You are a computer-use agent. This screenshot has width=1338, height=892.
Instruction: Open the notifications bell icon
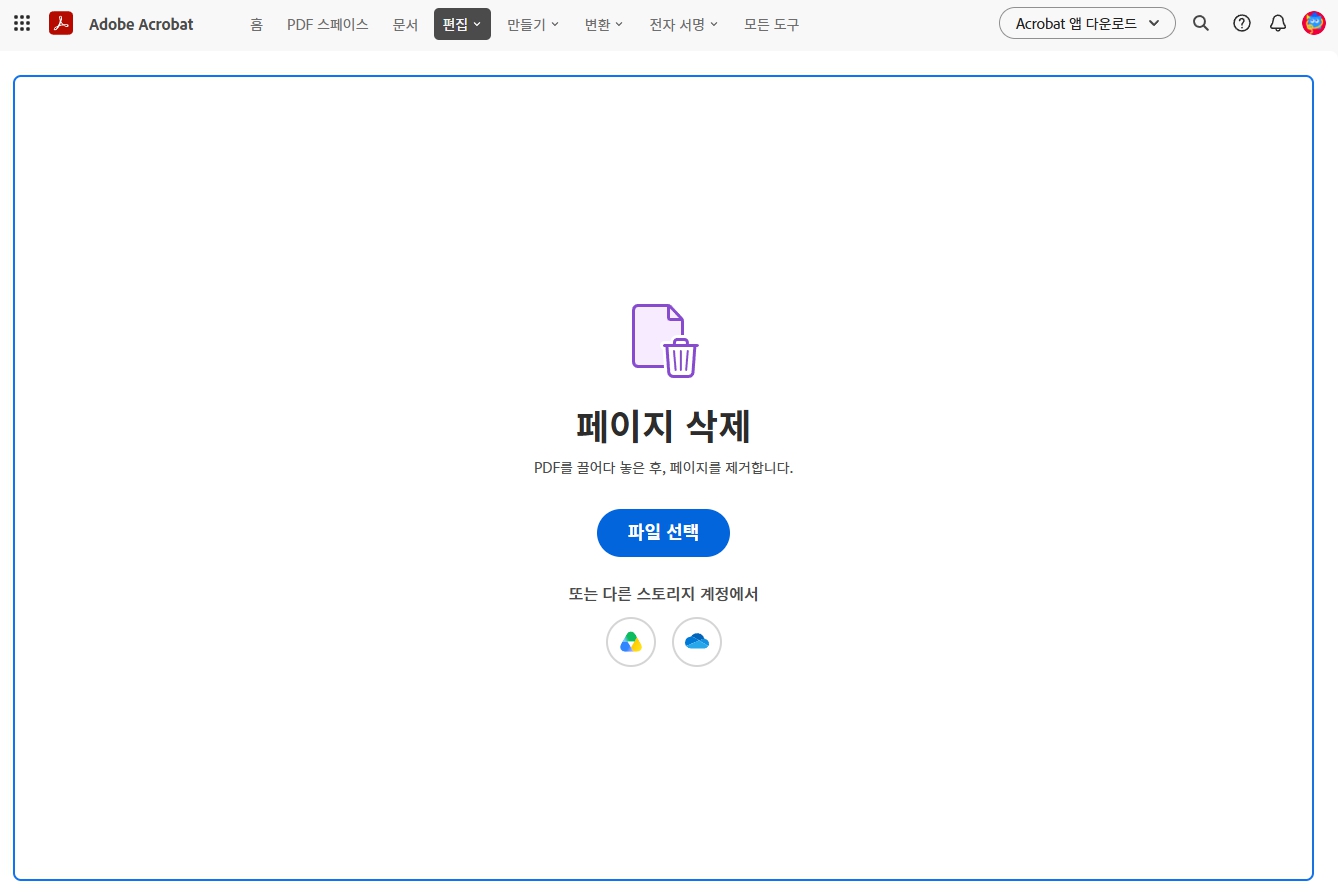tap(1278, 23)
